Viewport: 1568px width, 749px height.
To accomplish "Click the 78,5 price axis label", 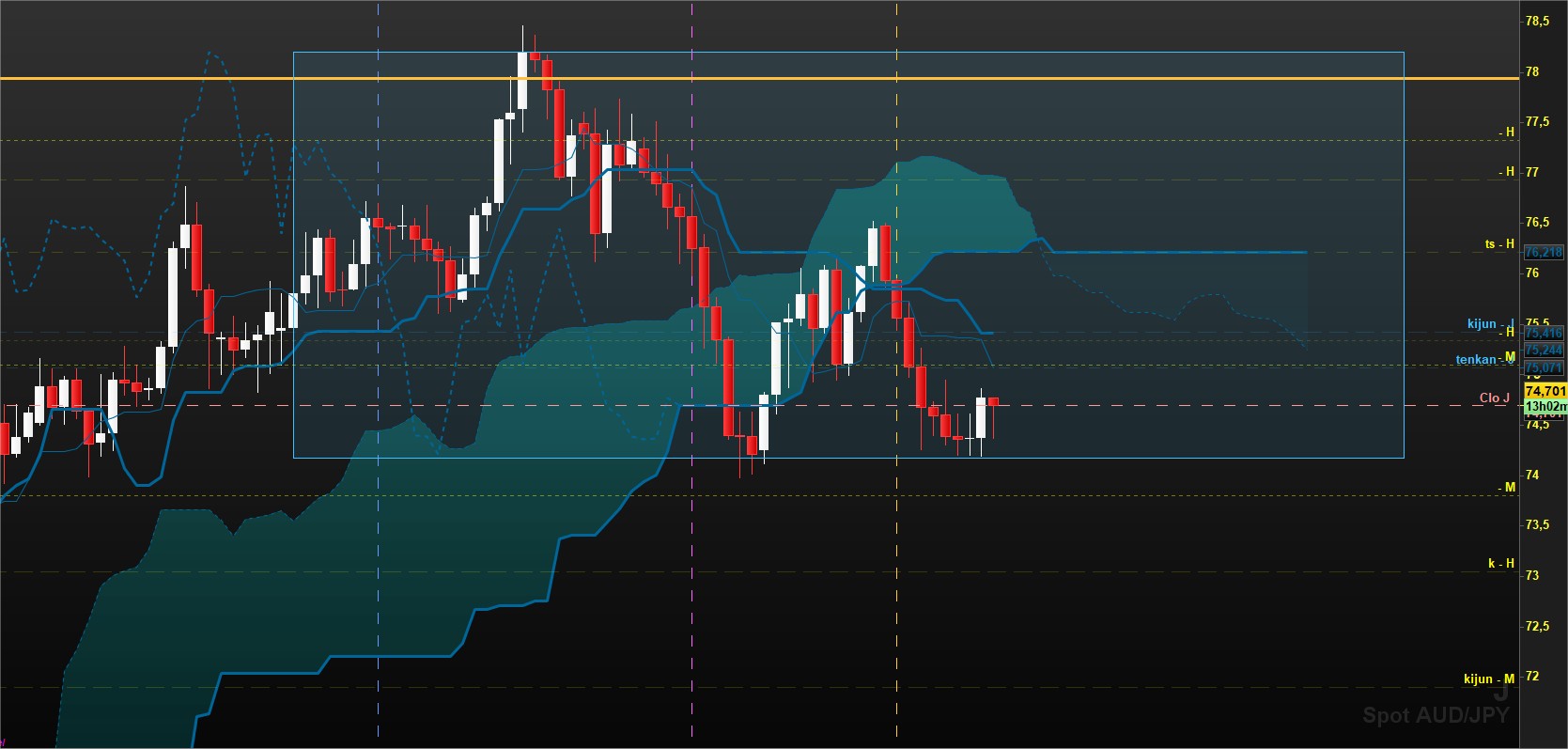I will (1538, 21).
